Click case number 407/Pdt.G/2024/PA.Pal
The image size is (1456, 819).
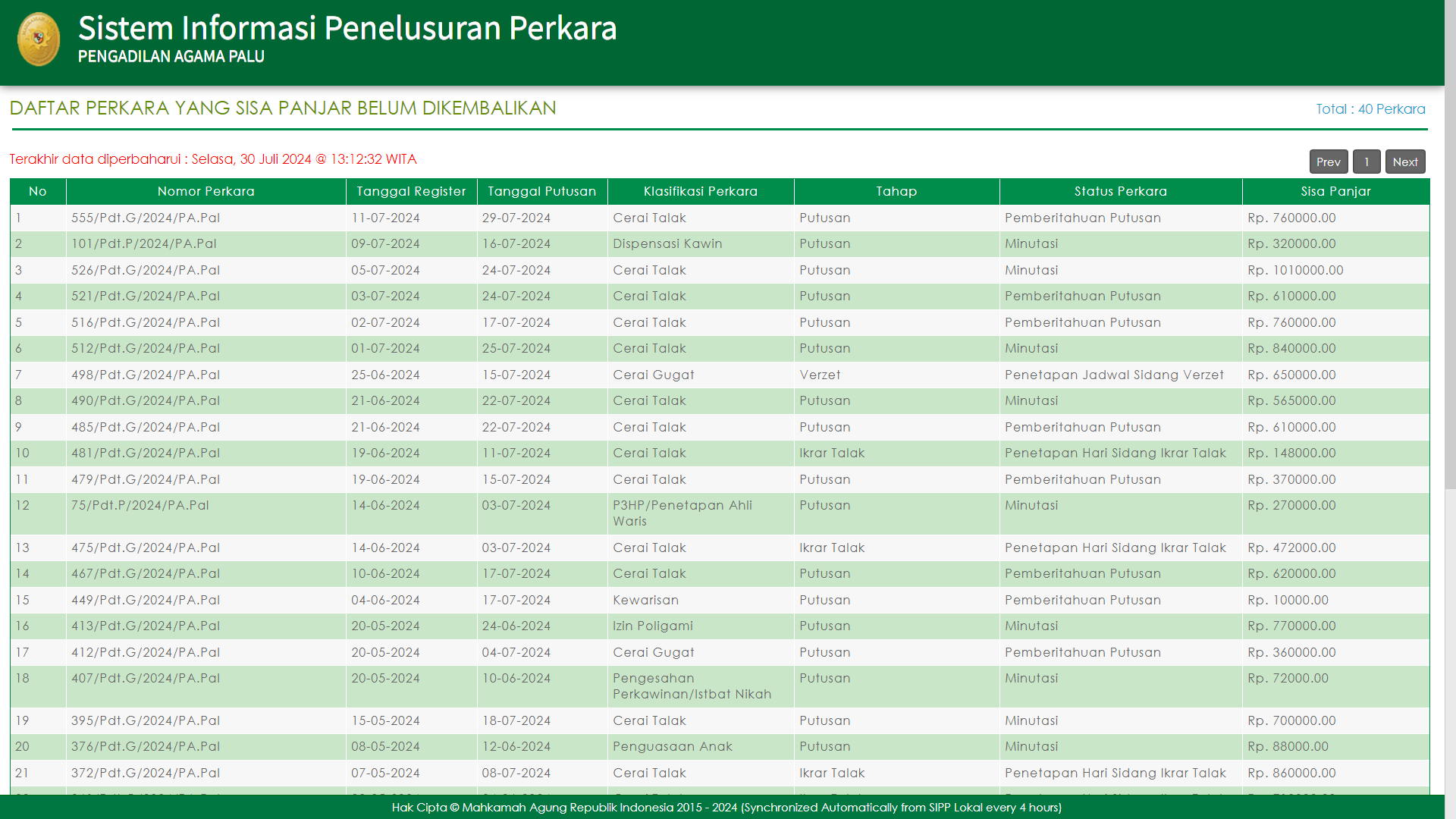(x=146, y=679)
